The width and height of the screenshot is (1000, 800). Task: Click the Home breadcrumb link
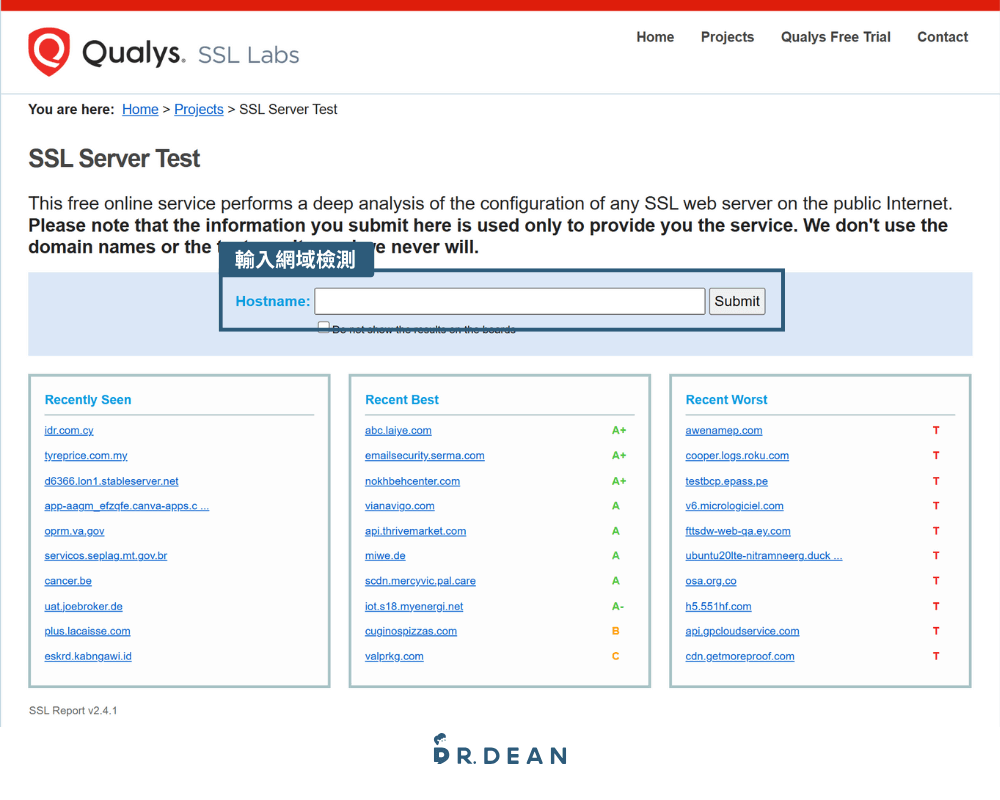pos(140,110)
